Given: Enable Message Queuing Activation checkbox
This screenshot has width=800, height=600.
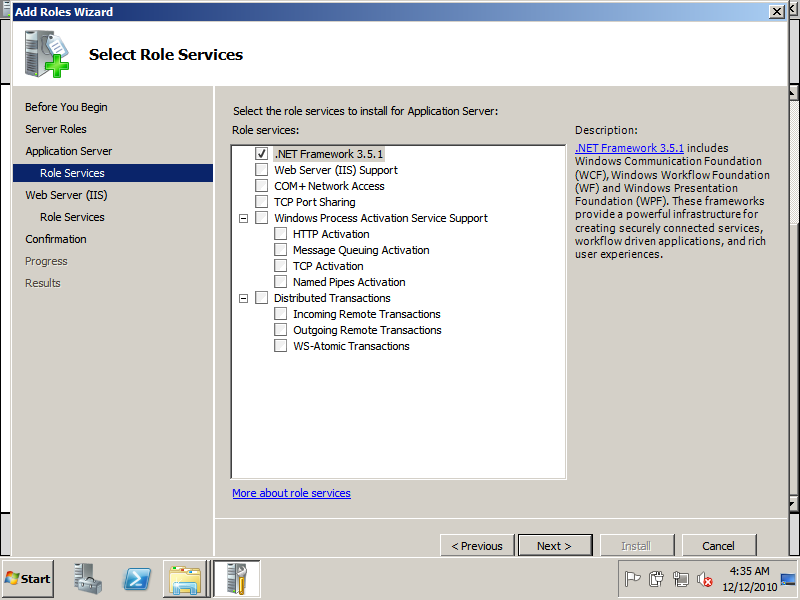Looking at the screenshot, I should click(x=280, y=249).
